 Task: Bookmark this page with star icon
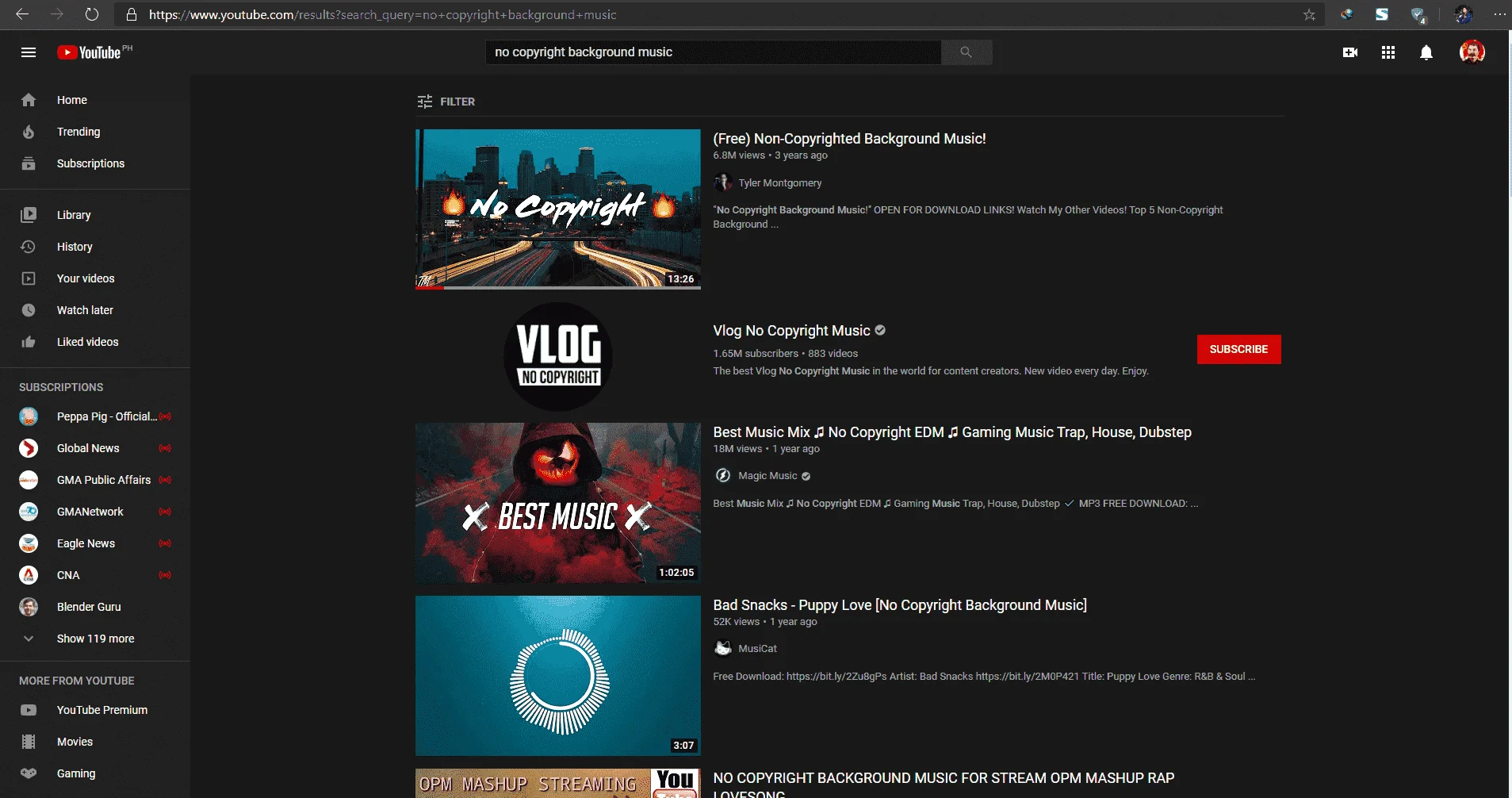pos(1309,14)
